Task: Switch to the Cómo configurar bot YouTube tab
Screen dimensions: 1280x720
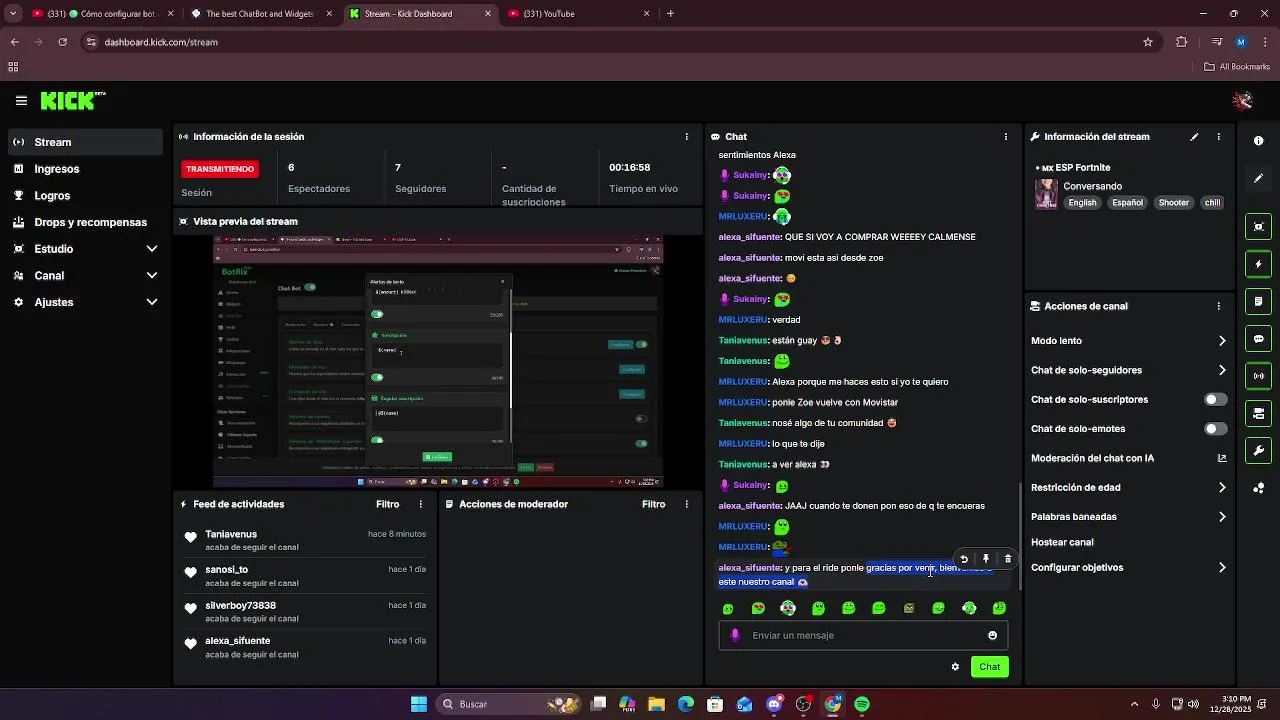Action: (x=103, y=14)
